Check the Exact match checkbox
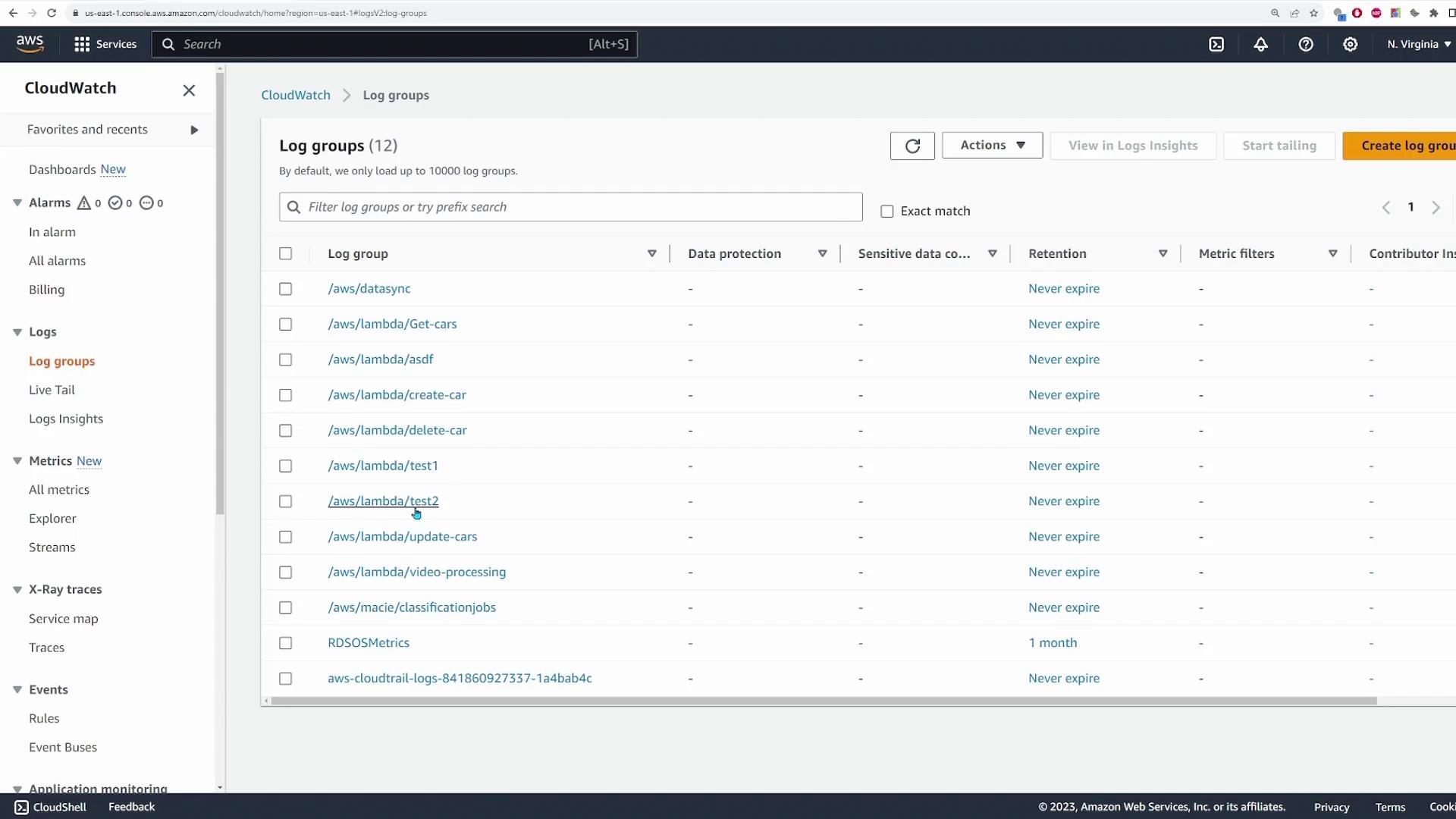 [x=886, y=212]
